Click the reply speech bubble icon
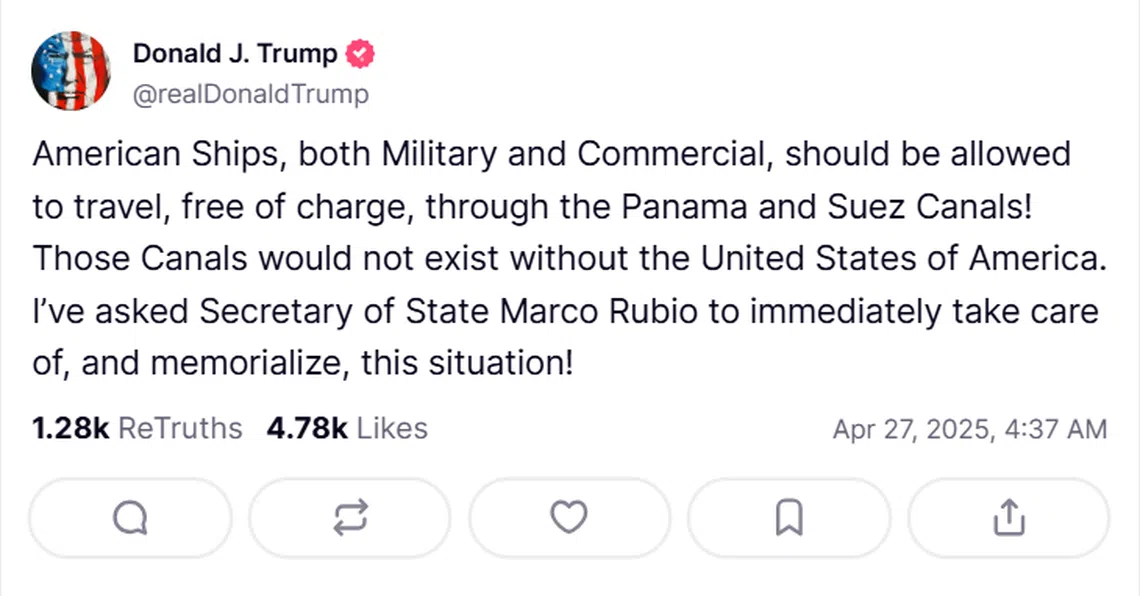Screen dimensions: 1140x596 pos(130,517)
